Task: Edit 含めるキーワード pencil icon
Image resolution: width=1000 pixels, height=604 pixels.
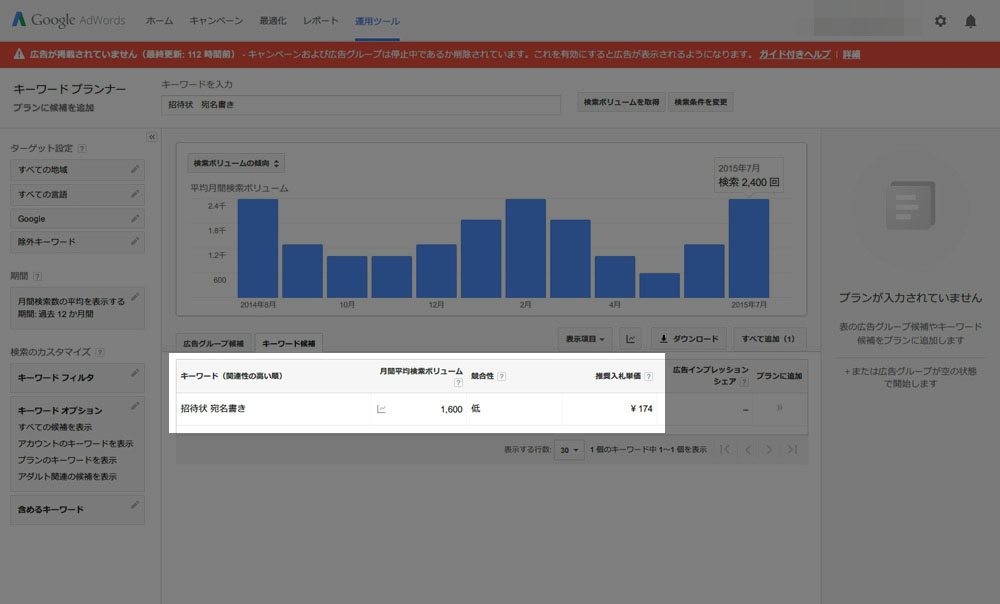Action: point(135,505)
